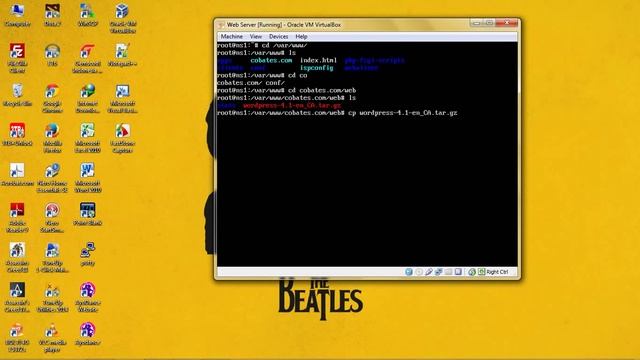640x360 pixels.
Task: Select the VLC media player shortcut
Action: click(x=52, y=338)
